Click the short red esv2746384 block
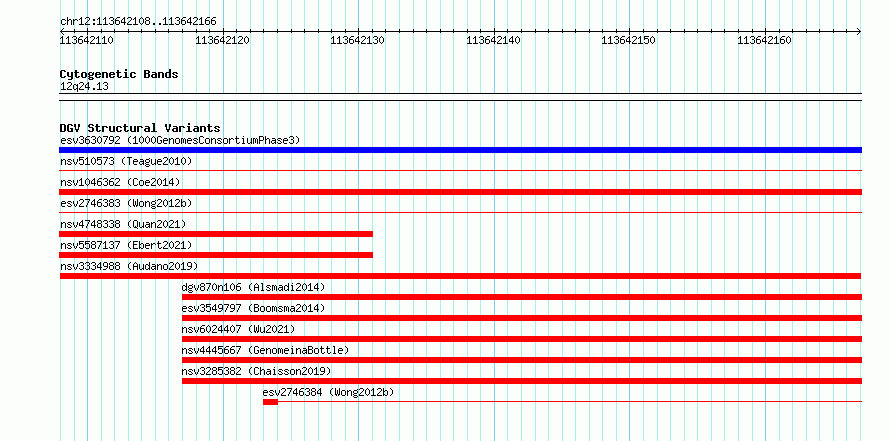890x441 pixels. 270,402
